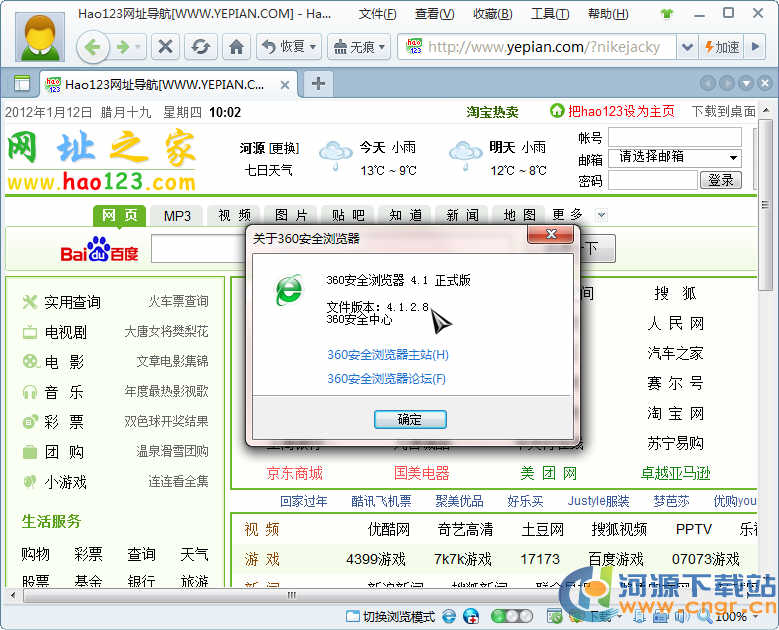Click the 恢复 restore toolbar button

[x=289, y=47]
